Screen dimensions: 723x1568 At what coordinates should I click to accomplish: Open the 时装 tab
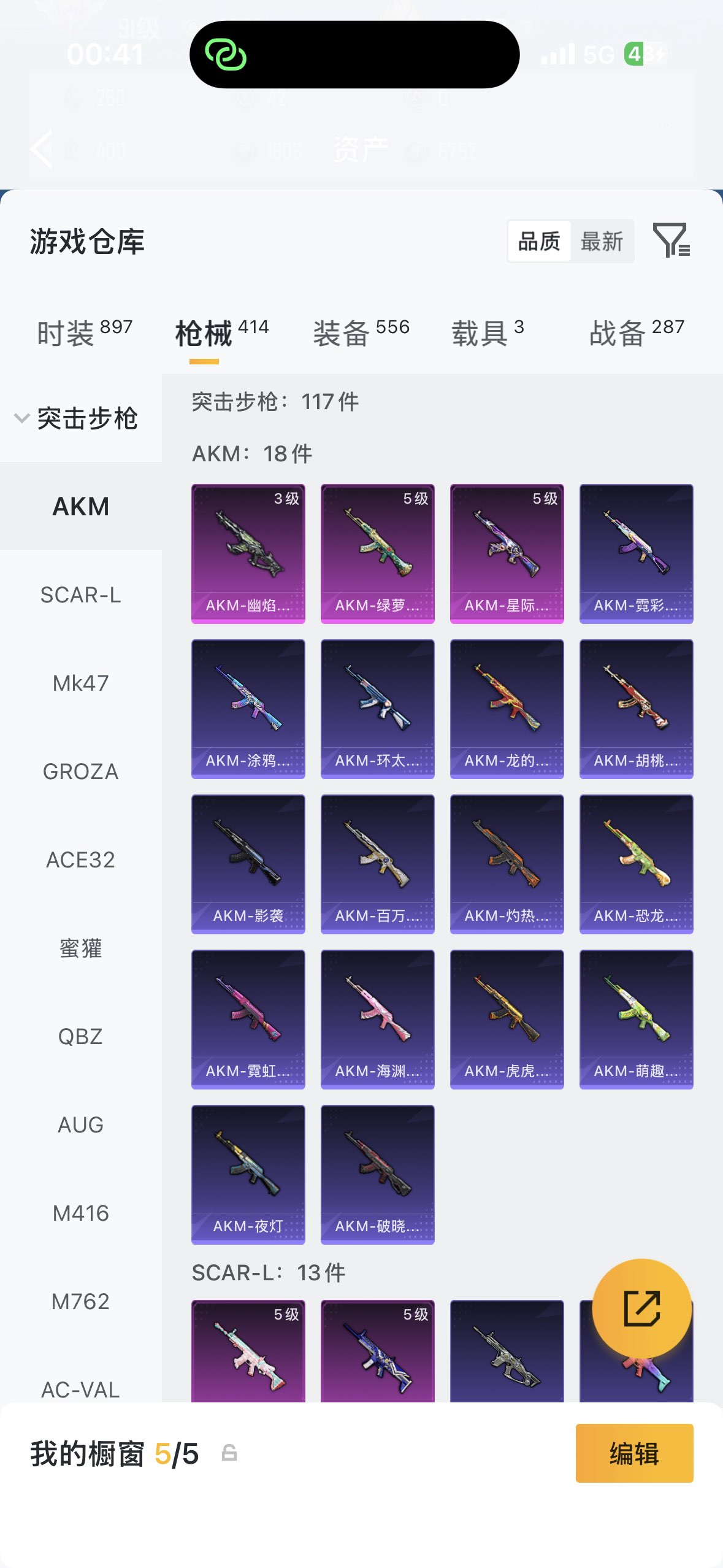click(85, 333)
